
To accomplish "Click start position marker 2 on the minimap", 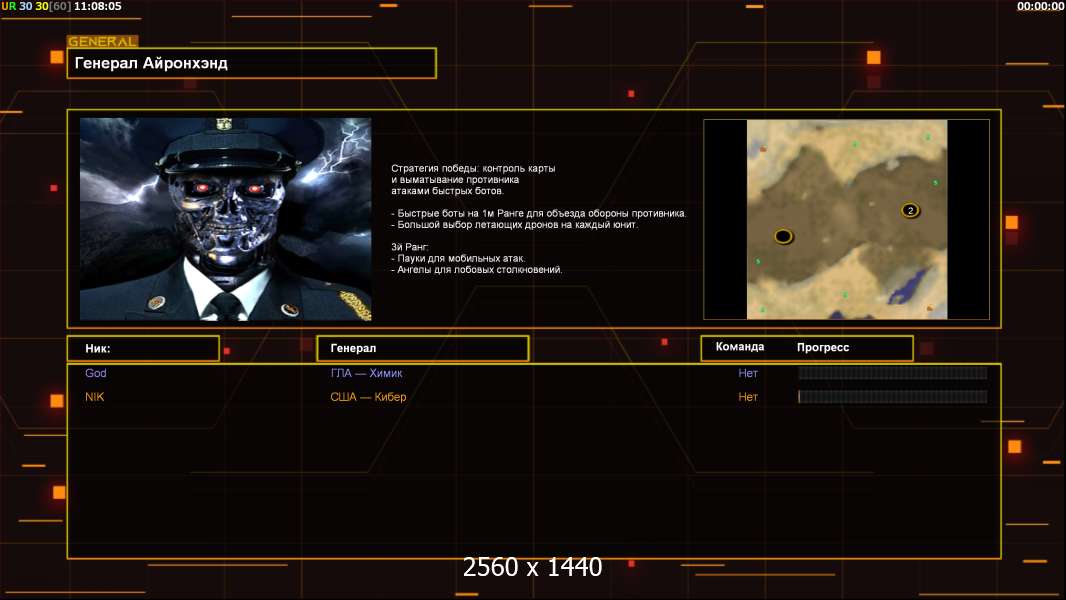I will 910,210.
